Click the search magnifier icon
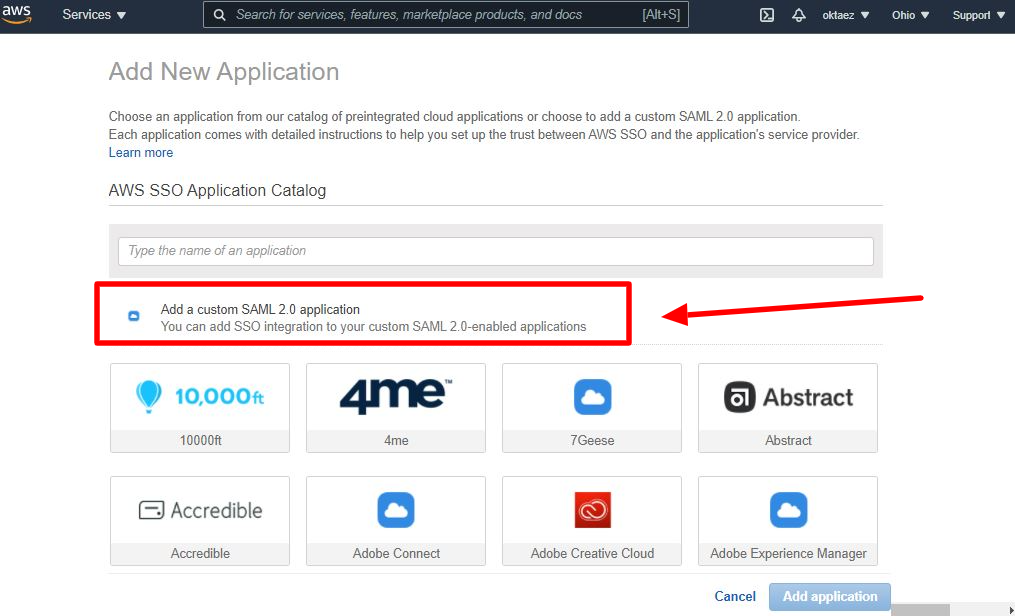 coord(219,15)
